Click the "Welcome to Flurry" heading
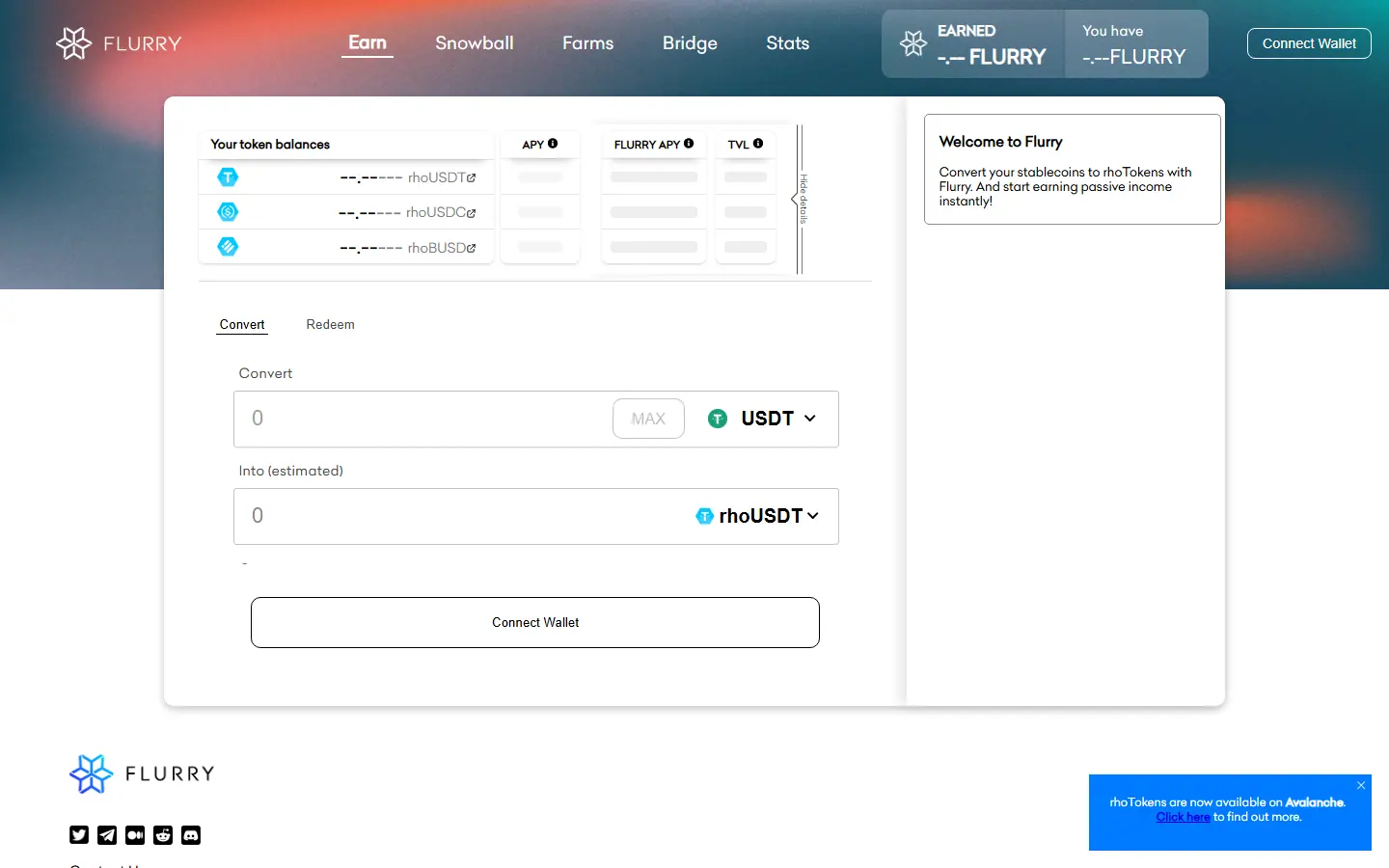 click(1000, 142)
